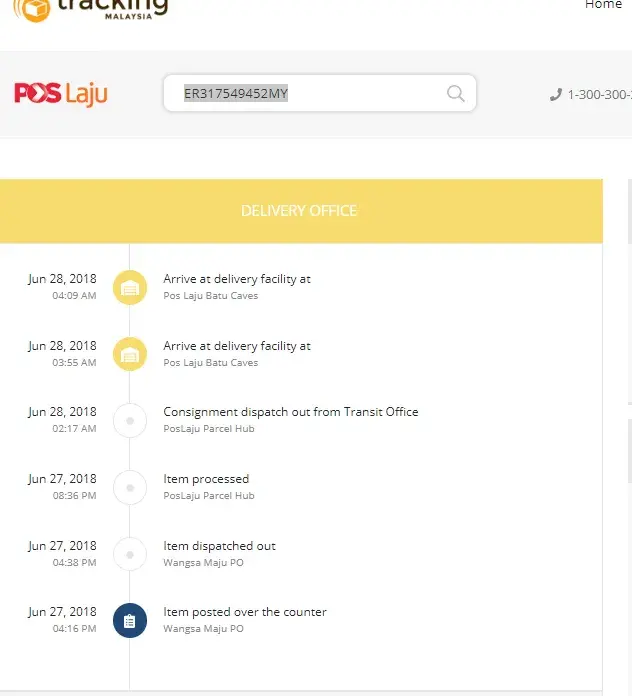Click the Item processed timeline dot
The height and width of the screenshot is (696, 632).
pos(130,487)
